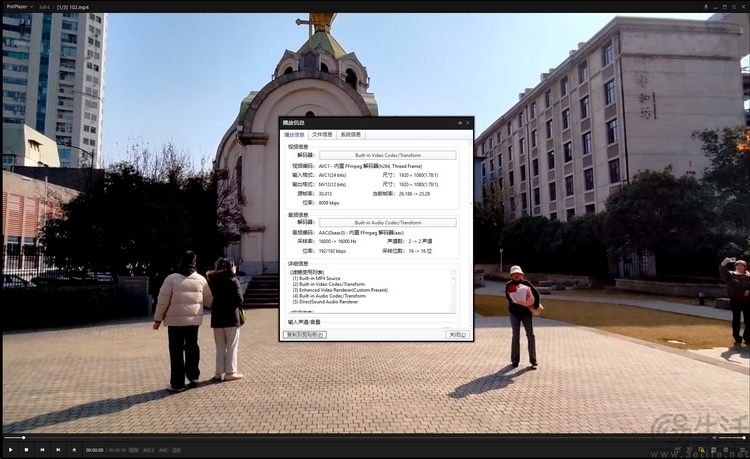Click the Play button
The image size is (750, 459).
tap(9, 450)
